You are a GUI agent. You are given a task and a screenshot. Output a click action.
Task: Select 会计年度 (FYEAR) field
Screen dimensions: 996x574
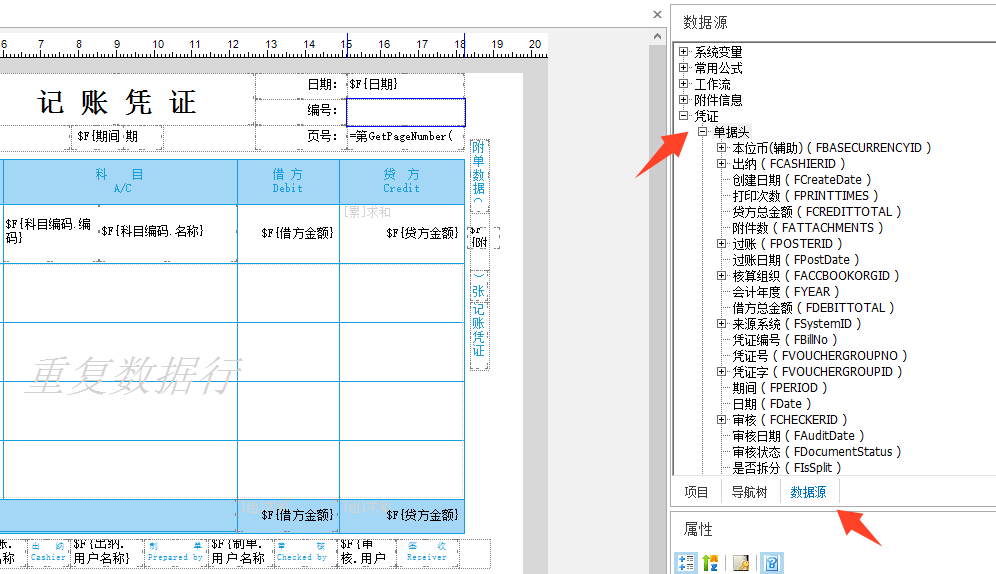click(786, 291)
